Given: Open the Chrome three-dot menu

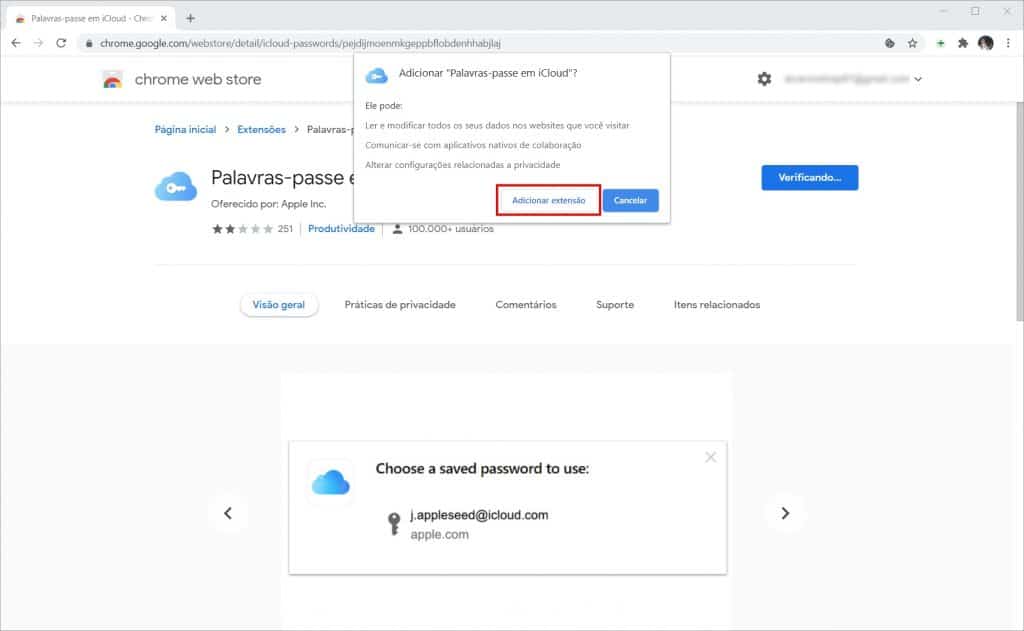Looking at the screenshot, I should coord(1008,43).
